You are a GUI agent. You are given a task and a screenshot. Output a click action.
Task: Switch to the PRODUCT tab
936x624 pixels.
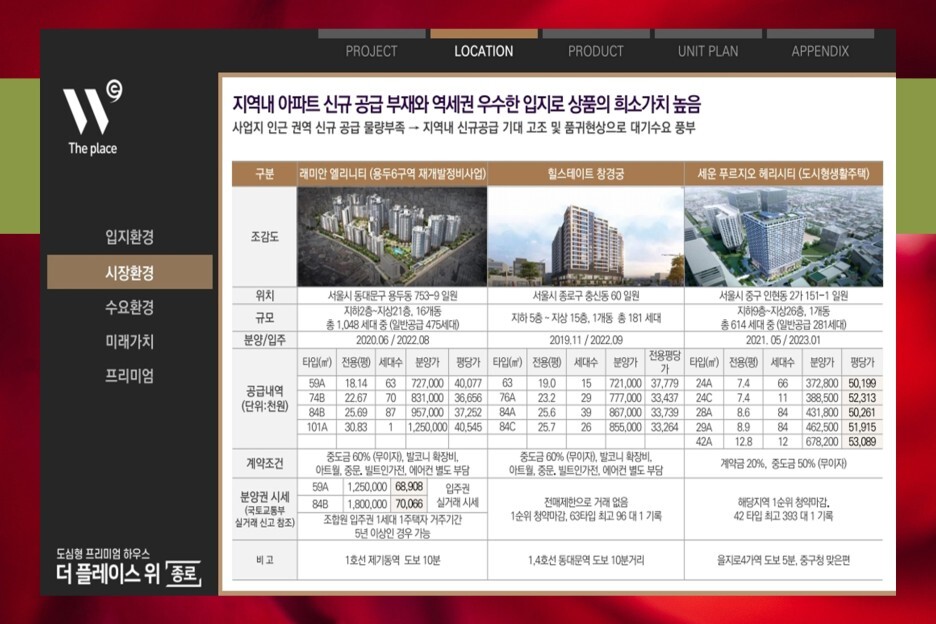coord(596,51)
